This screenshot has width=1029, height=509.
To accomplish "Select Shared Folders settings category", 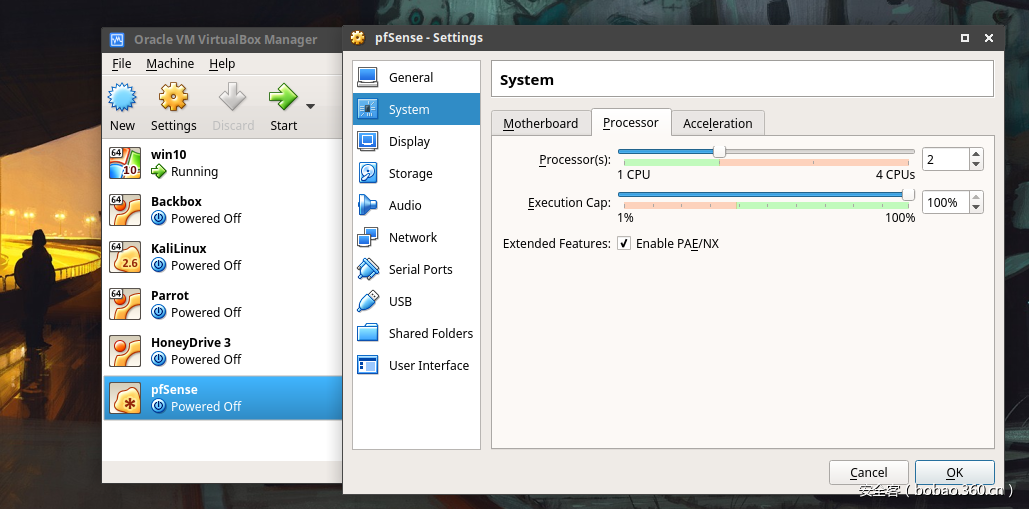I will (430, 334).
